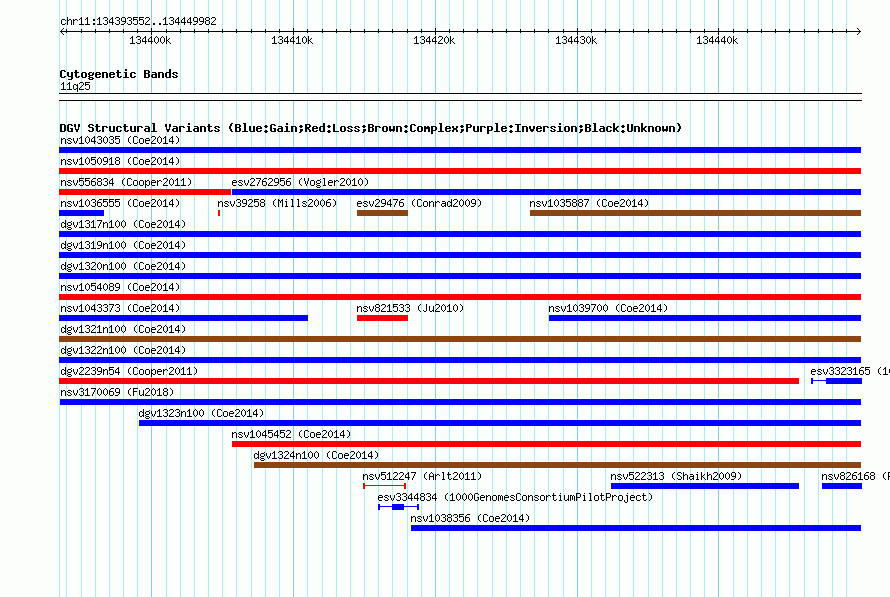
Task: Select the nsv39258 (Mills2006) variant label
Action: click(277, 203)
